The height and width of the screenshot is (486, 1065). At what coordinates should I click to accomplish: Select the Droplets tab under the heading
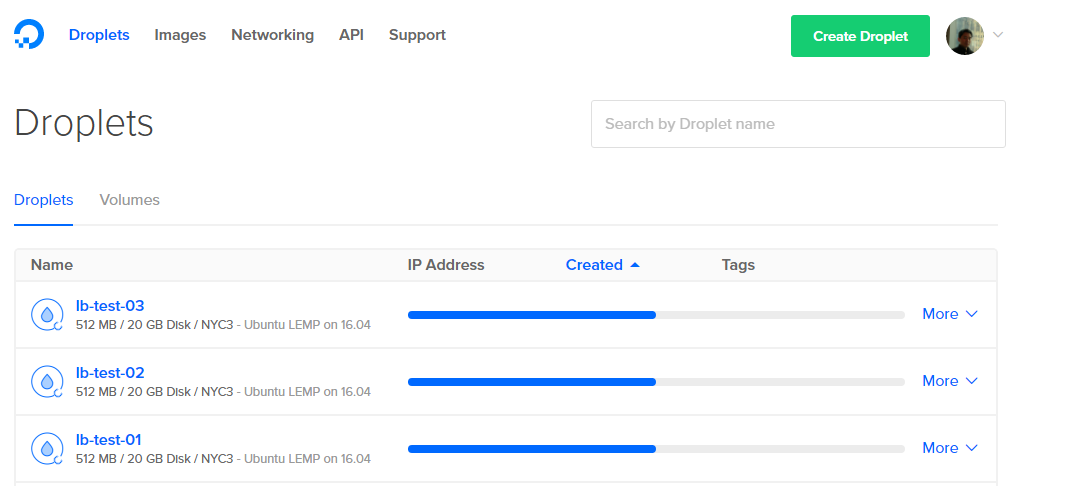(x=43, y=200)
